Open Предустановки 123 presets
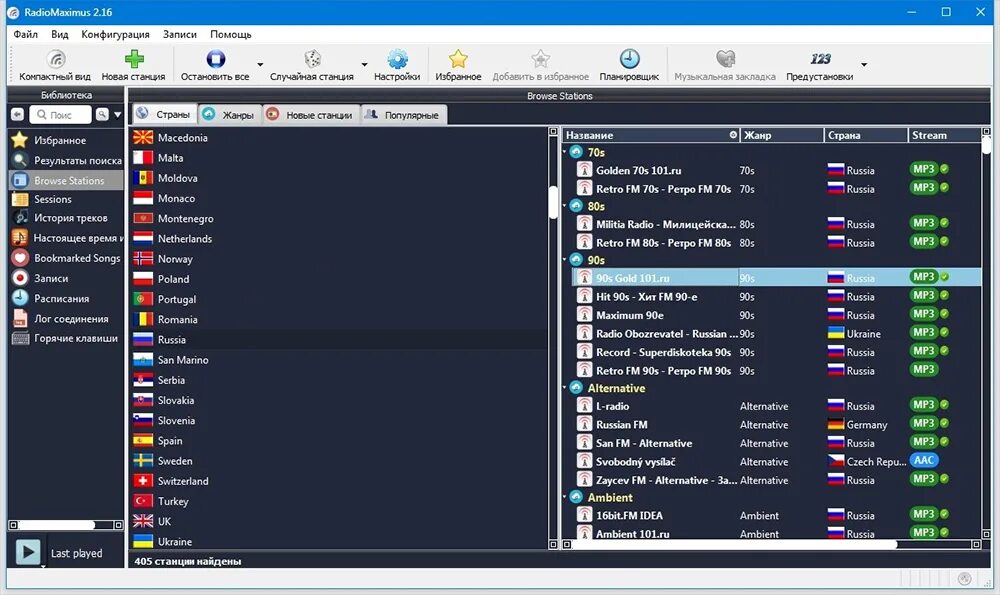1000x595 pixels. [x=820, y=66]
